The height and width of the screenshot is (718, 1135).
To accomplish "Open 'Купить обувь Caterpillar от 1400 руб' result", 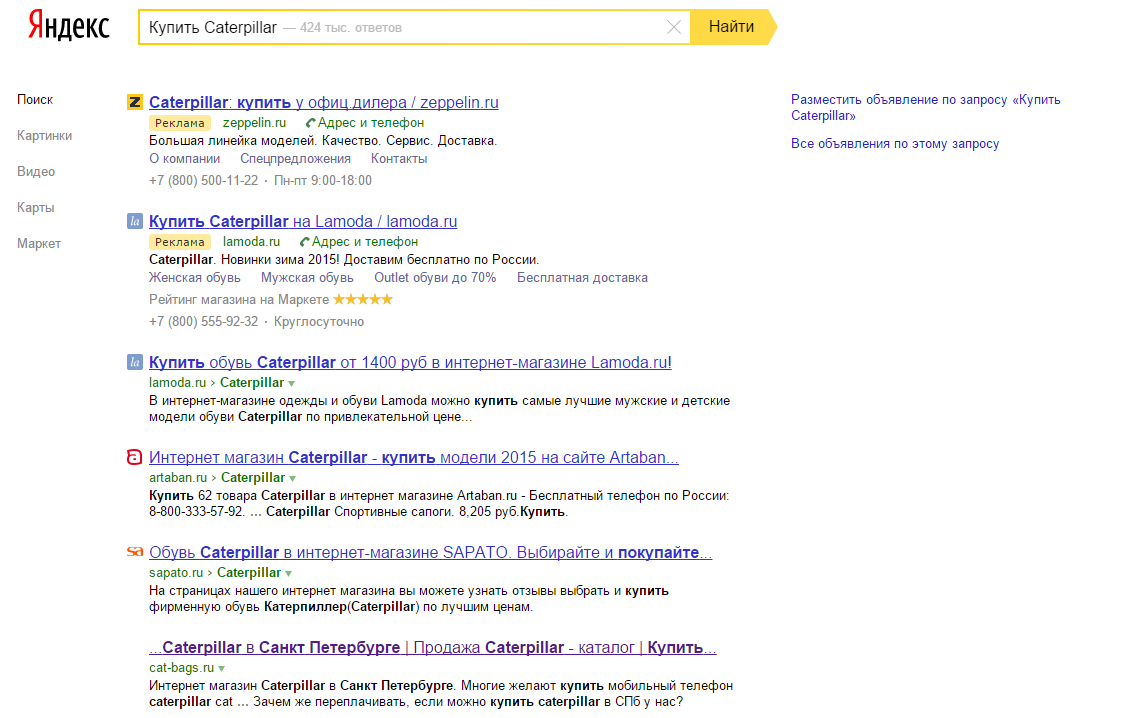I will [x=410, y=362].
